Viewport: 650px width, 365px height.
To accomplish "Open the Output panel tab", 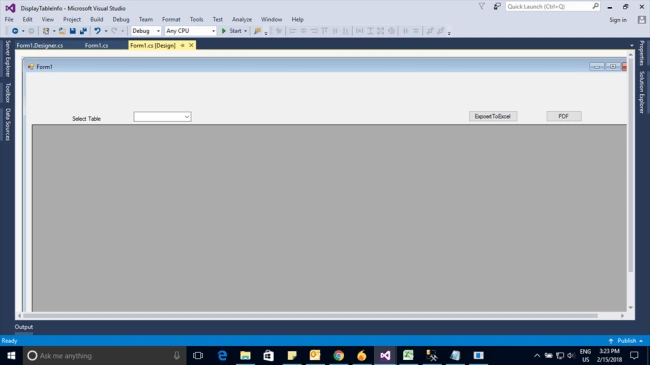I will pos(24,327).
